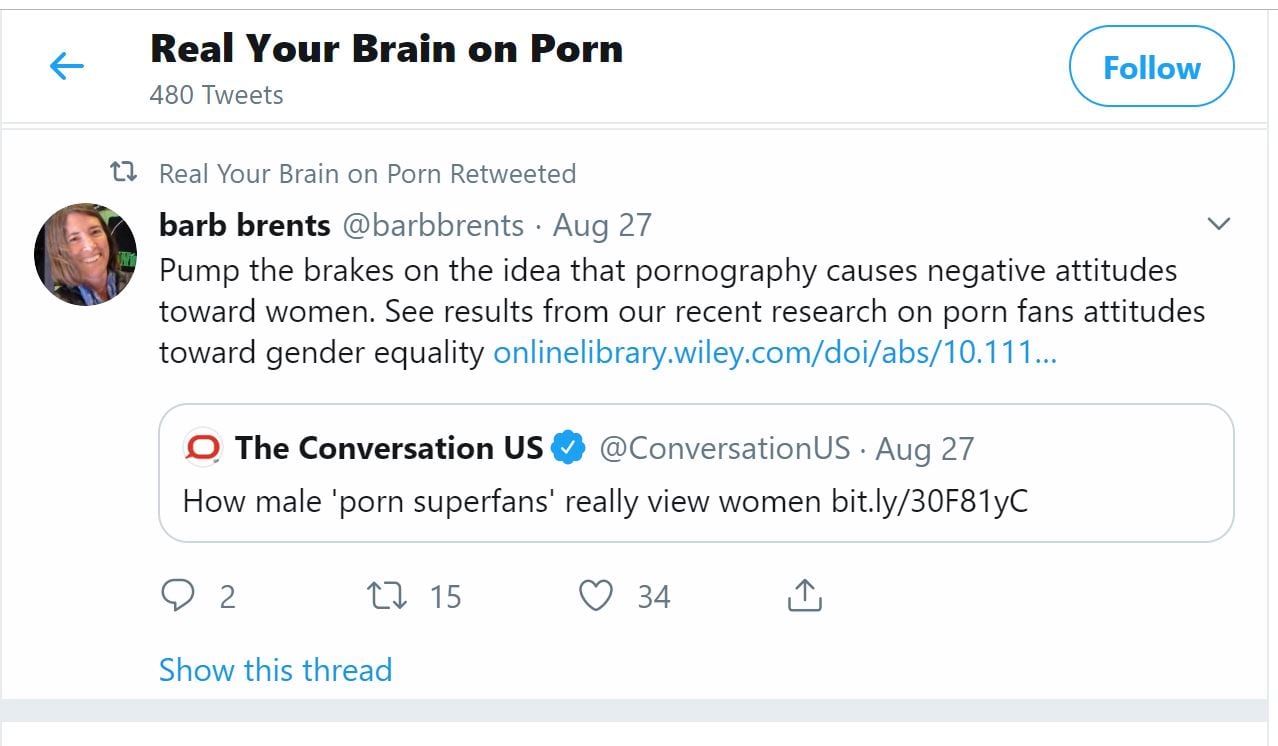Click the @ConversationUS handle
The width and height of the screenshot is (1278, 746).
pos(724,448)
